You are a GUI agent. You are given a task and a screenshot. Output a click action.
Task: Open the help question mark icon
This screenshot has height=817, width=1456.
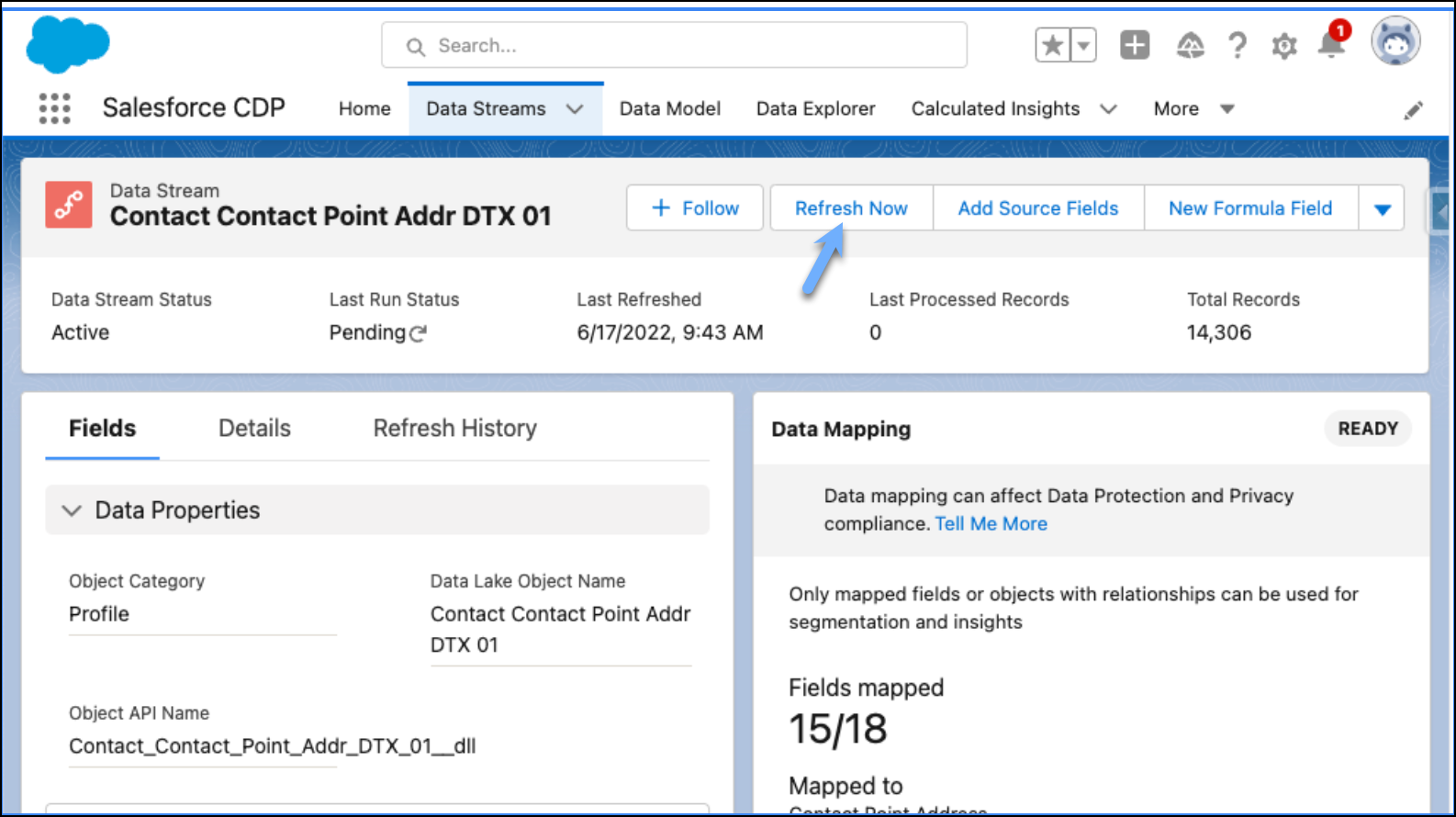[x=1238, y=45]
